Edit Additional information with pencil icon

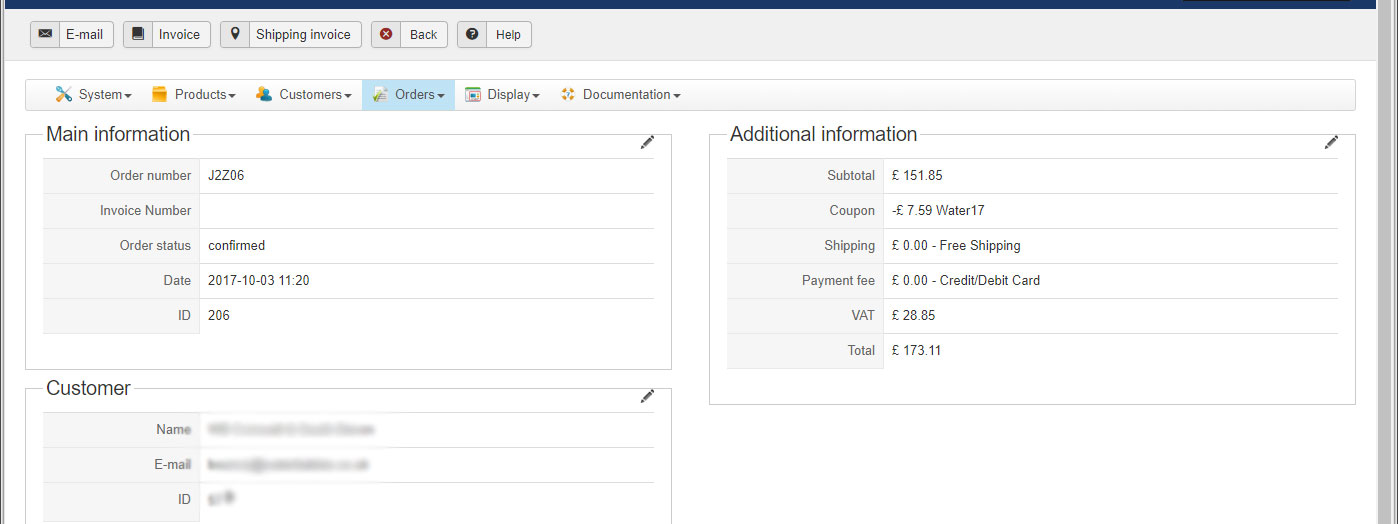(1331, 143)
